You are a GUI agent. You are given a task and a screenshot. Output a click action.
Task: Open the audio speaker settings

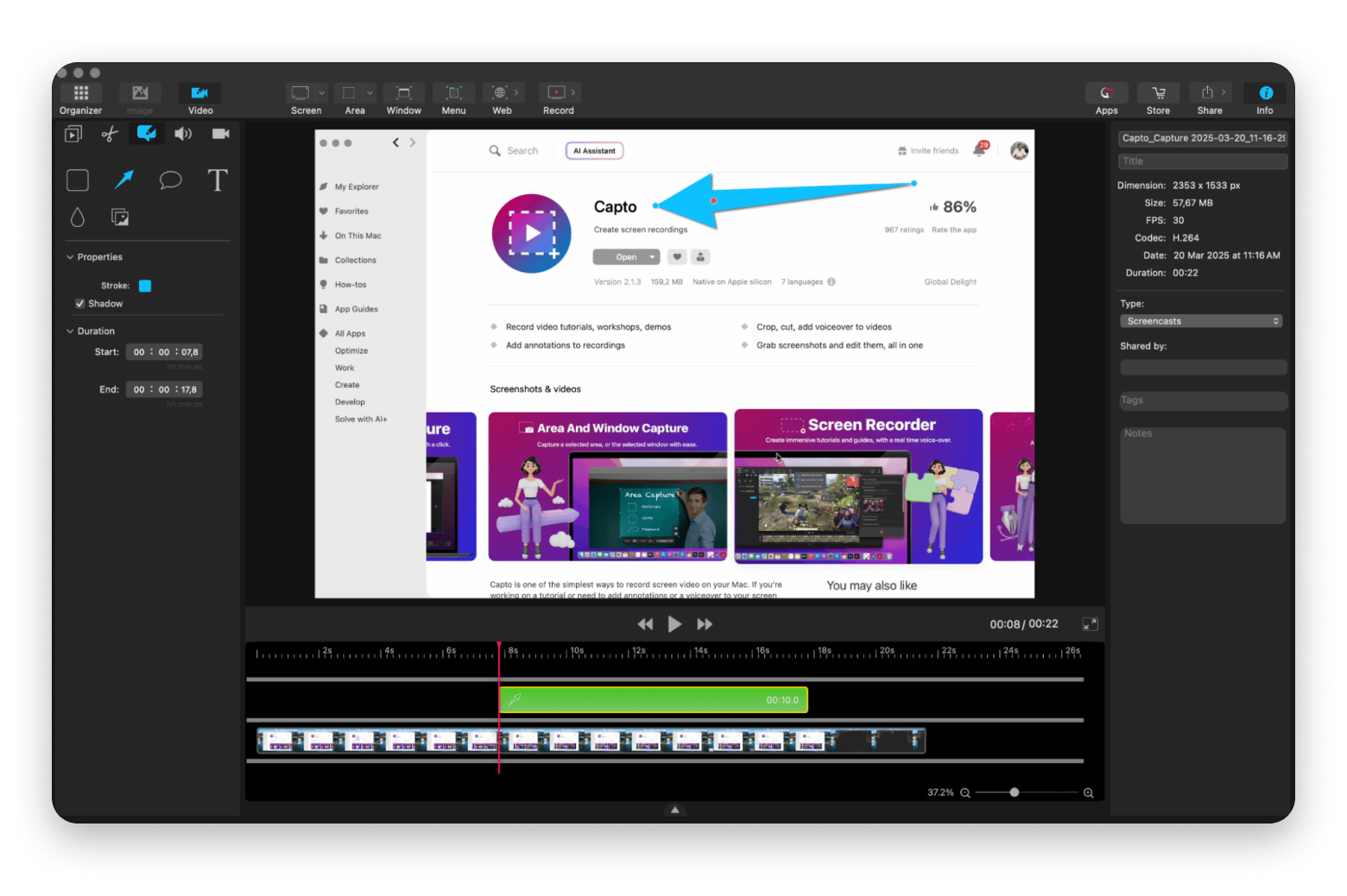pyautogui.click(x=183, y=134)
